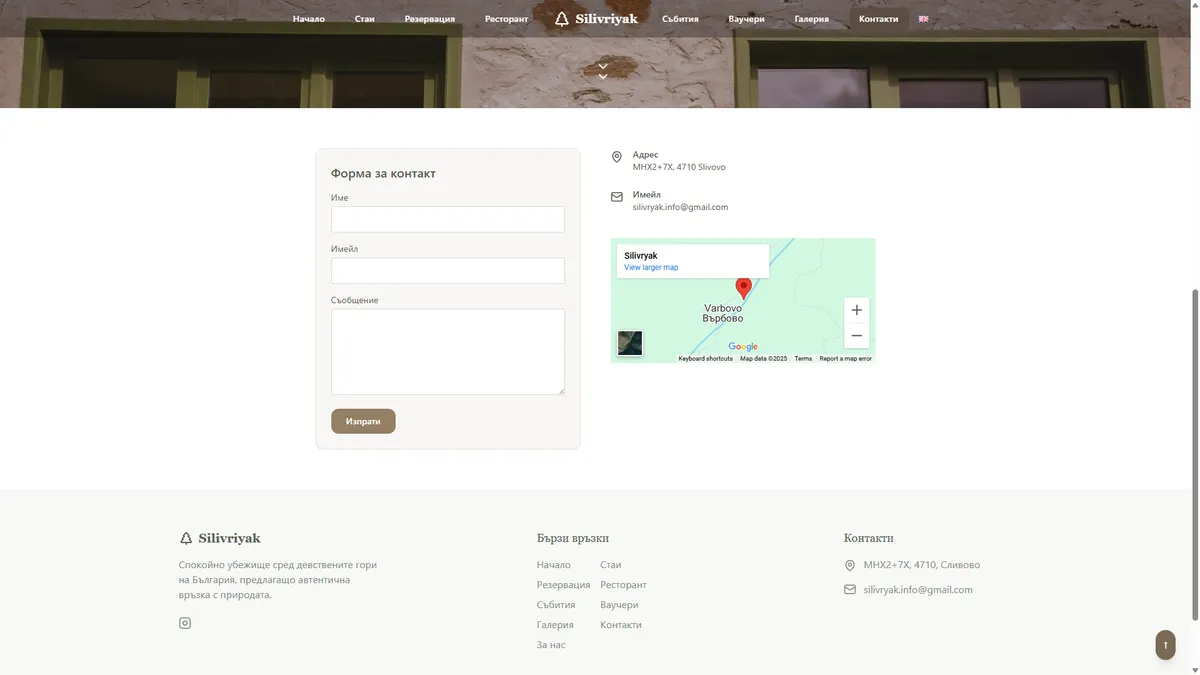
Task: Click the Silivriyak bell logo in header
Action: [596, 19]
